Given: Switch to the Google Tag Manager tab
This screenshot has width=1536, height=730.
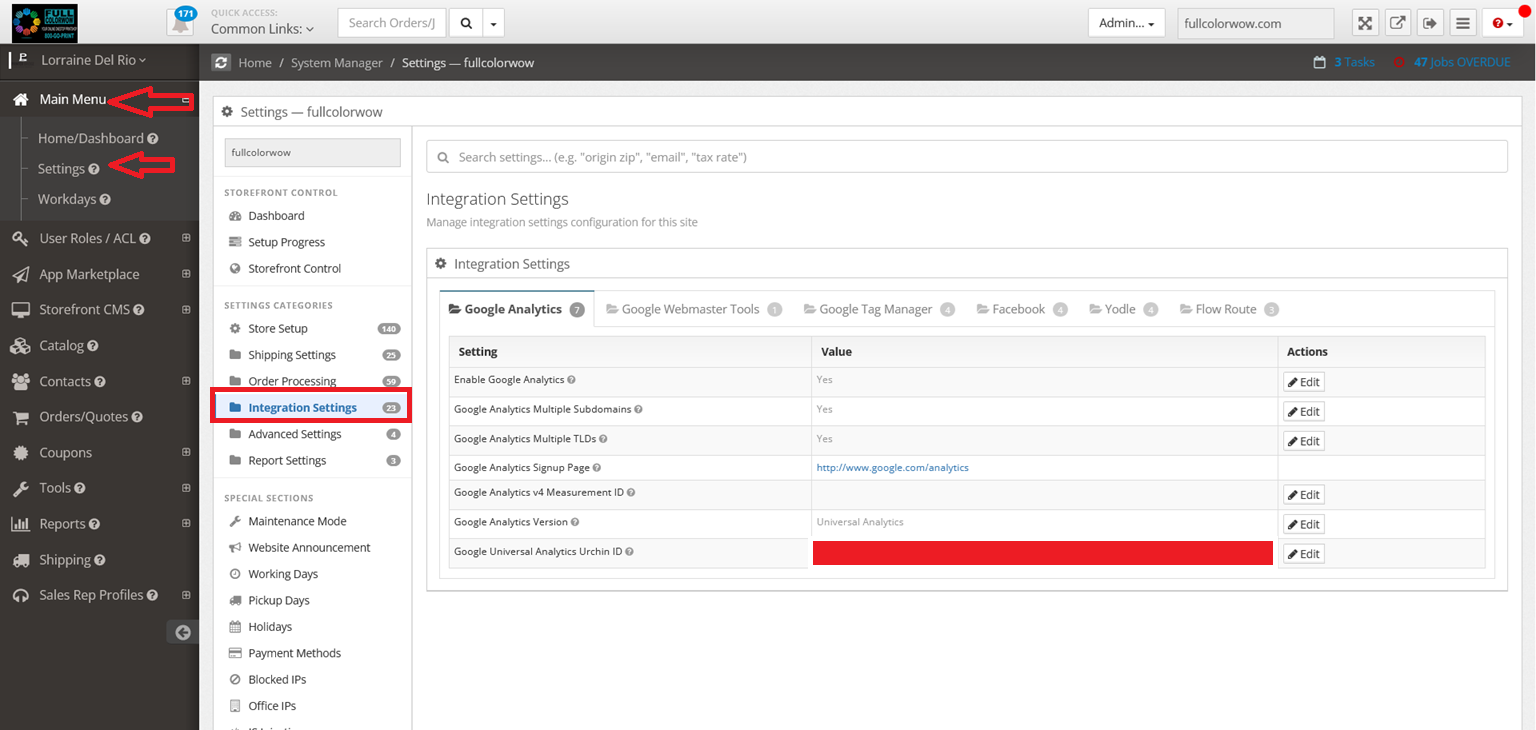Looking at the screenshot, I should [879, 309].
